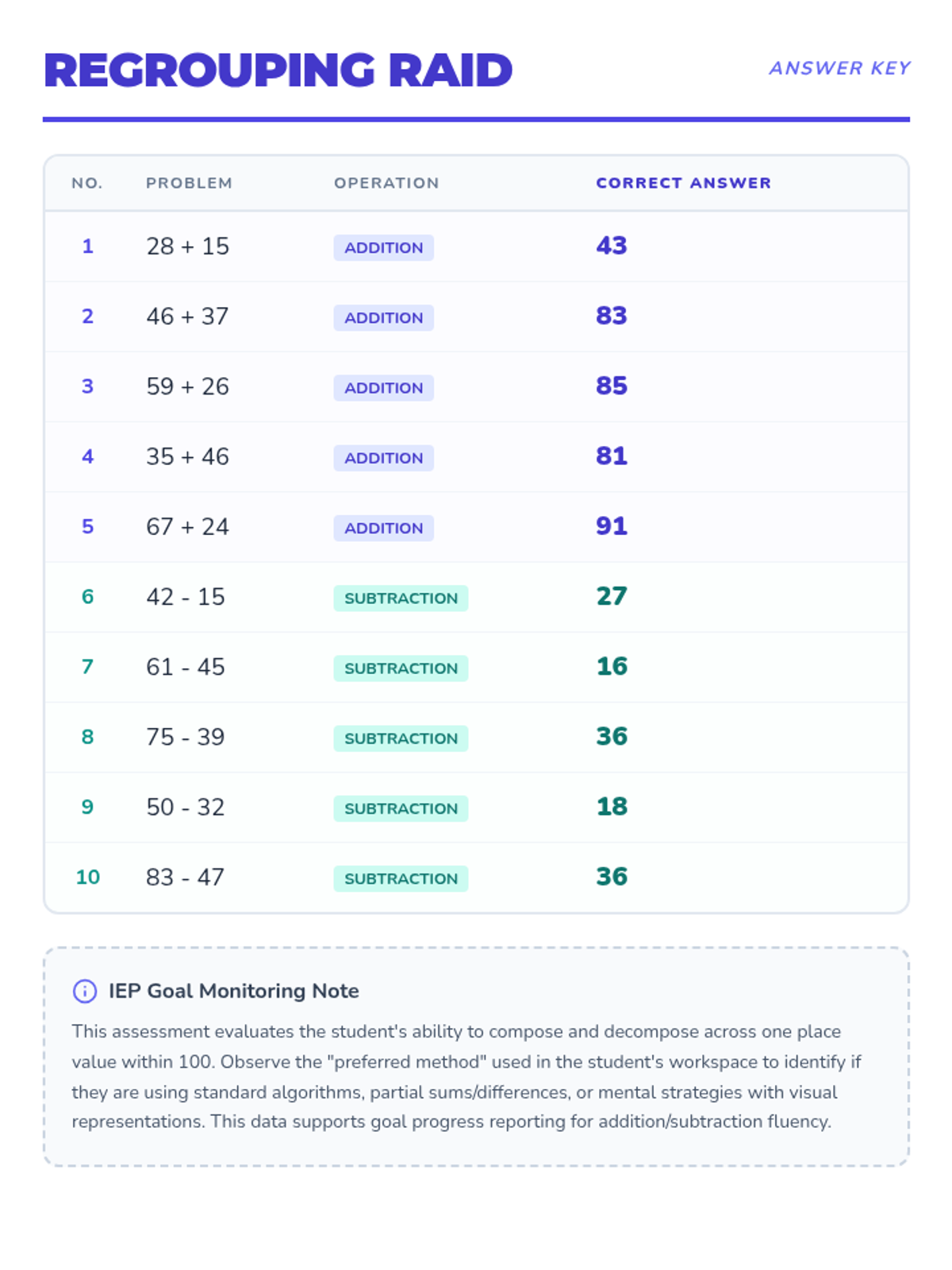The height and width of the screenshot is (1270, 952).
Task: Click answer 27 for problem six
Action: point(612,596)
